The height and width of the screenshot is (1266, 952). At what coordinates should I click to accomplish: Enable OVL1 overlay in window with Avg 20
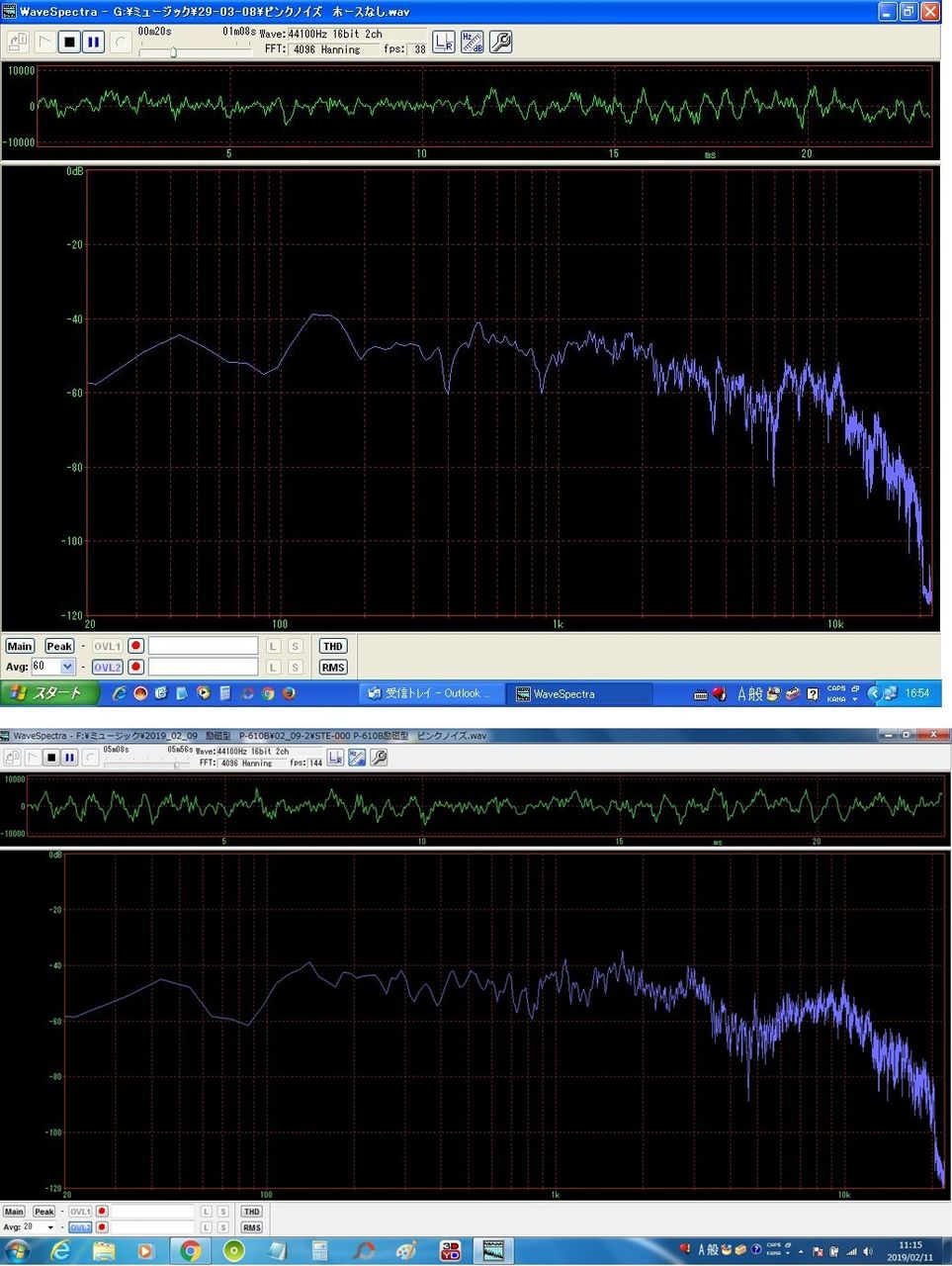tap(80, 1212)
